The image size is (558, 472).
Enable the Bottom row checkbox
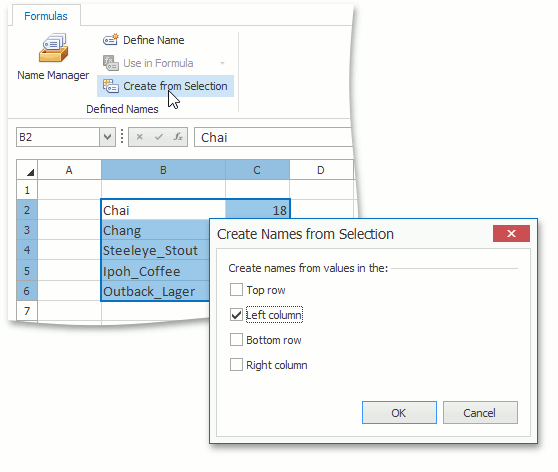(236, 340)
